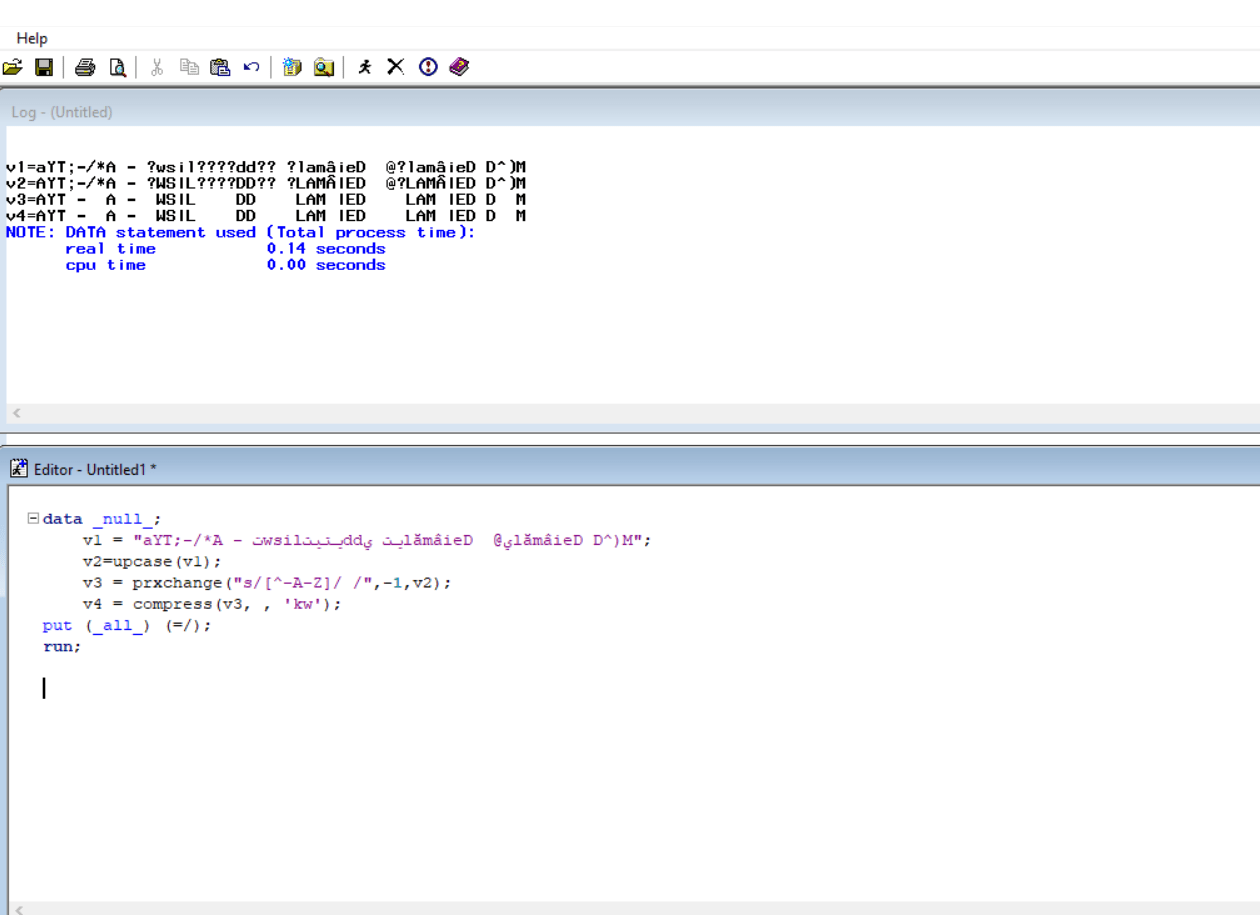The width and height of the screenshot is (1260, 915).
Task: Click the Paste clipboard icon
Action: (220, 67)
